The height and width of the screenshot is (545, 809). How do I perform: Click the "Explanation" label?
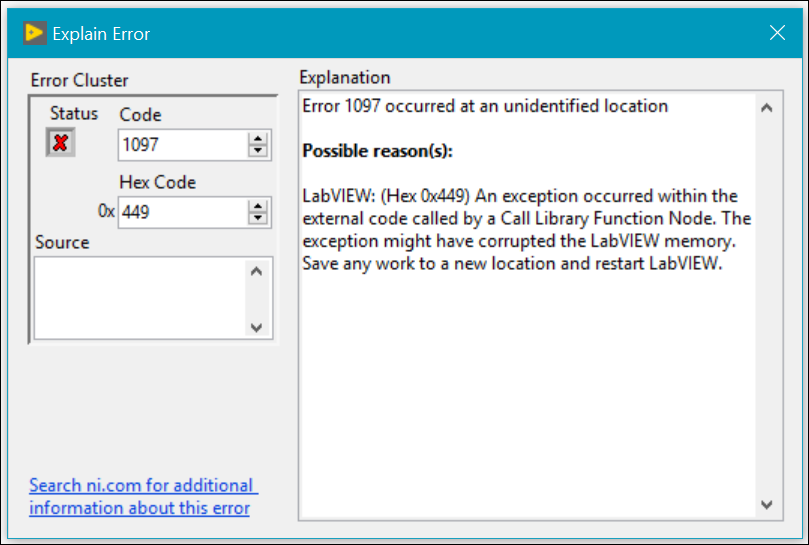point(345,77)
